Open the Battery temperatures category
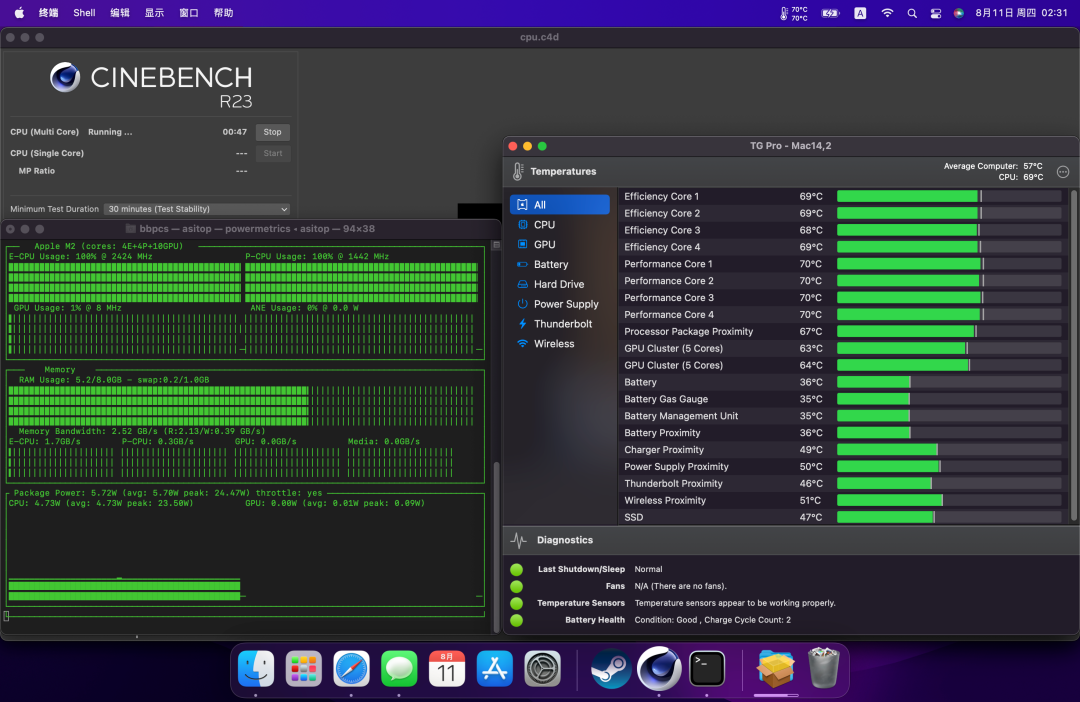Image resolution: width=1080 pixels, height=702 pixels. click(x=549, y=265)
